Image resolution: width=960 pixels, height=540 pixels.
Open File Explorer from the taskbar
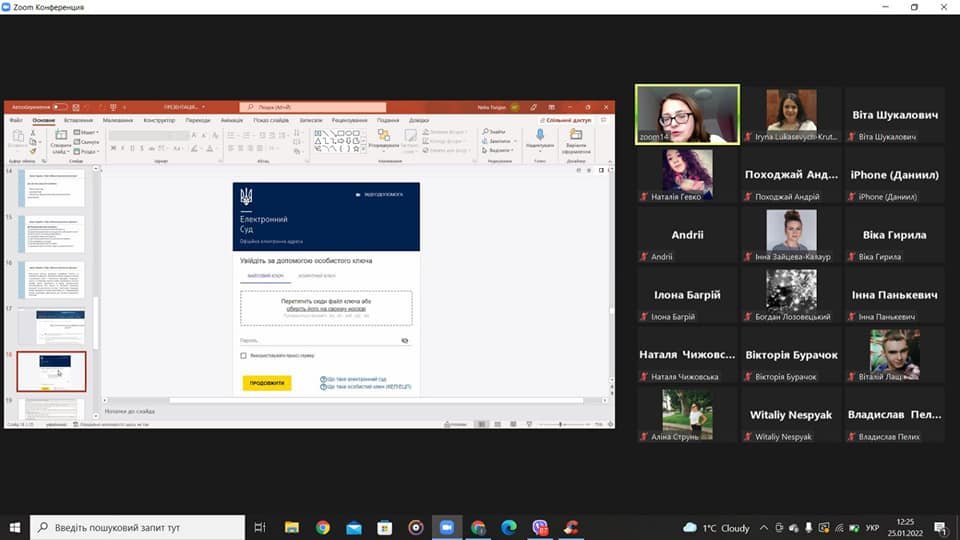tap(291, 527)
